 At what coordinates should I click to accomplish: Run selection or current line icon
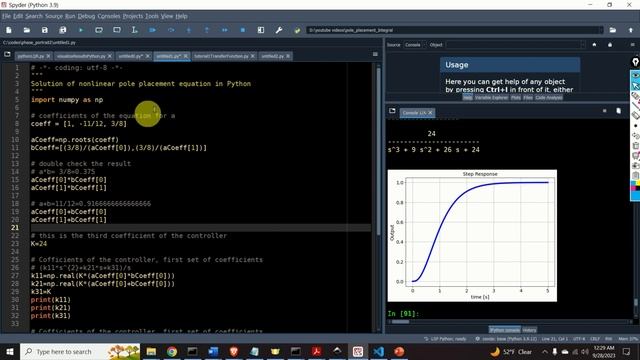(135, 30)
